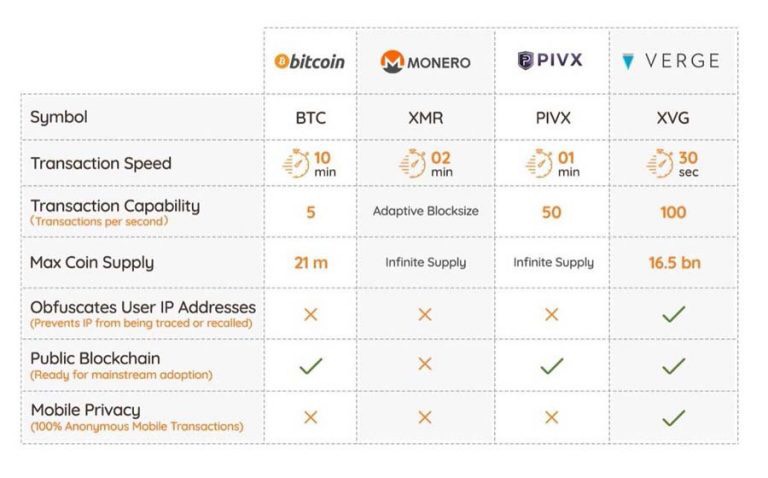Click Monero's 02 min stopwatch icon

click(413, 163)
